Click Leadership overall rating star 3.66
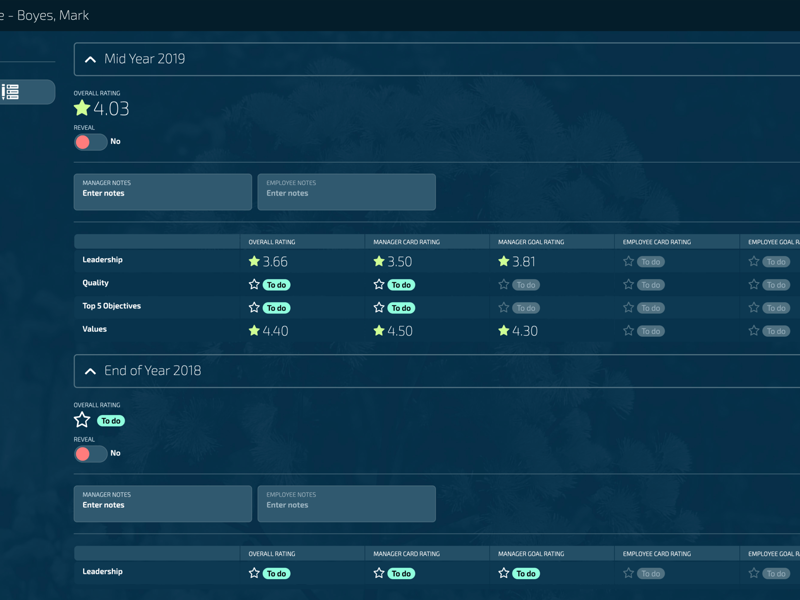This screenshot has height=600, width=800. (254, 261)
